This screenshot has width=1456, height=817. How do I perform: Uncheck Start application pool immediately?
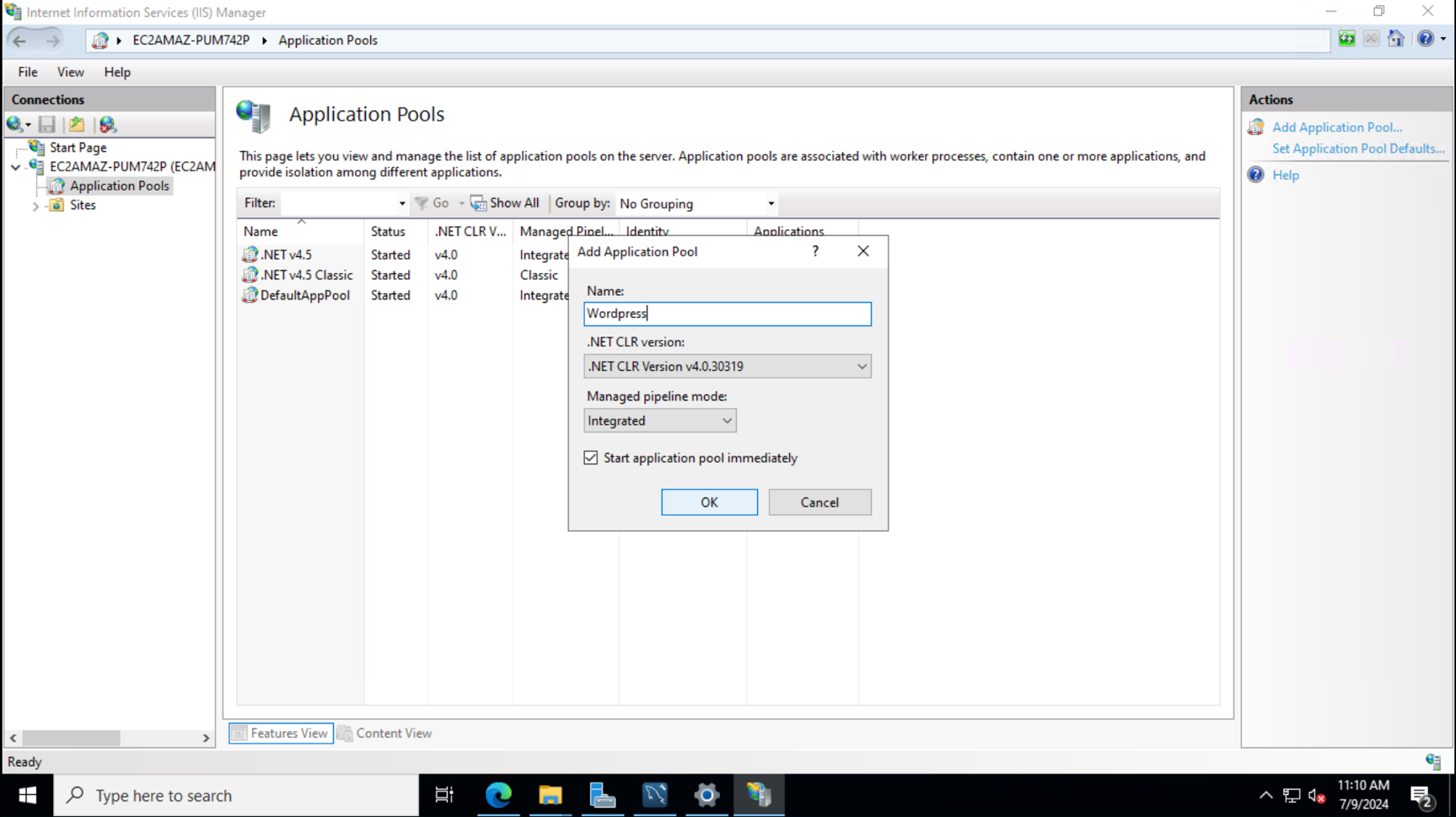pos(591,457)
